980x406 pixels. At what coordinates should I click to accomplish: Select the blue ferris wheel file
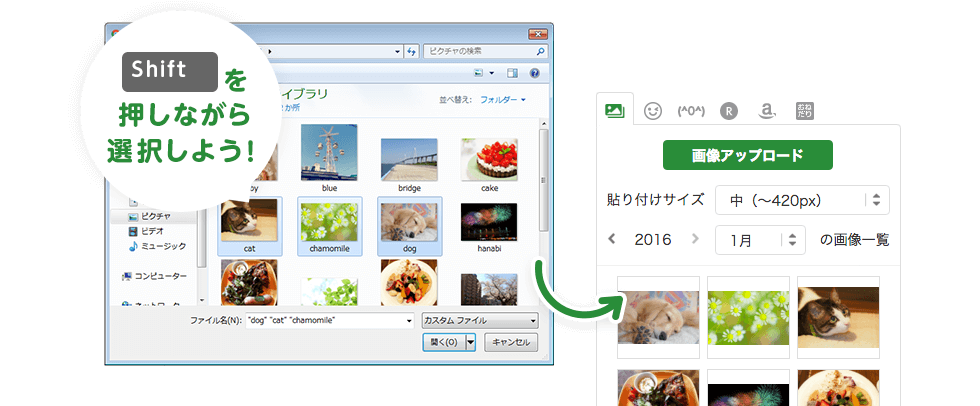[329, 158]
